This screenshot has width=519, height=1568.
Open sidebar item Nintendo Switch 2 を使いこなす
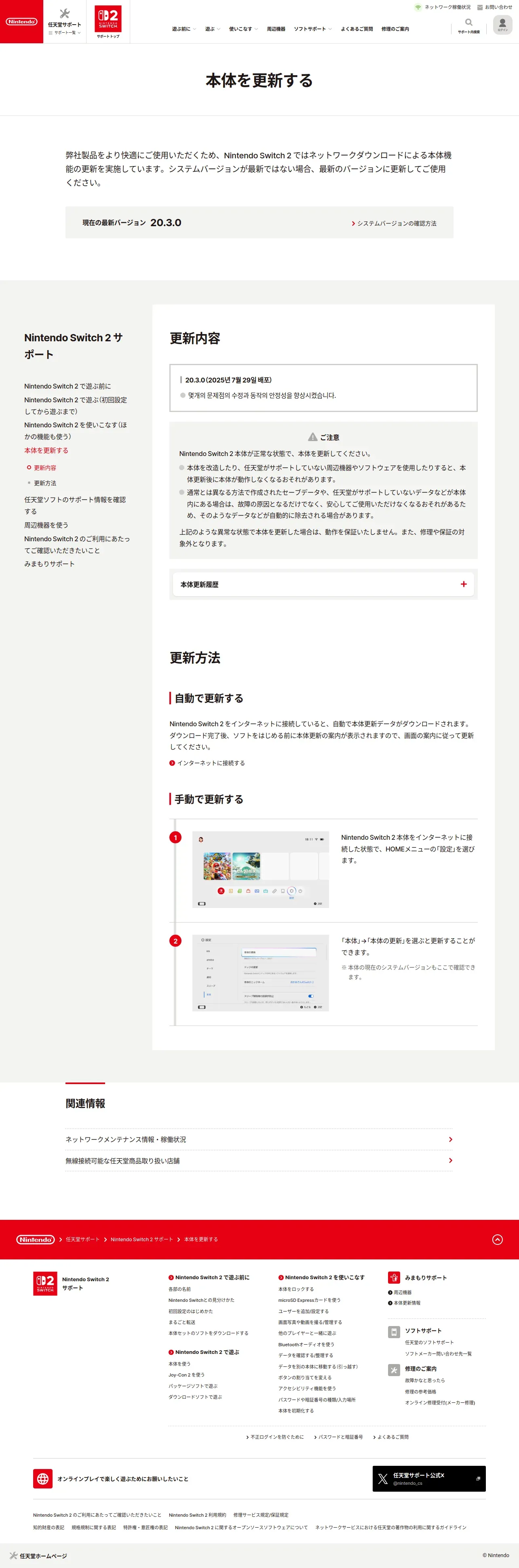[76, 431]
